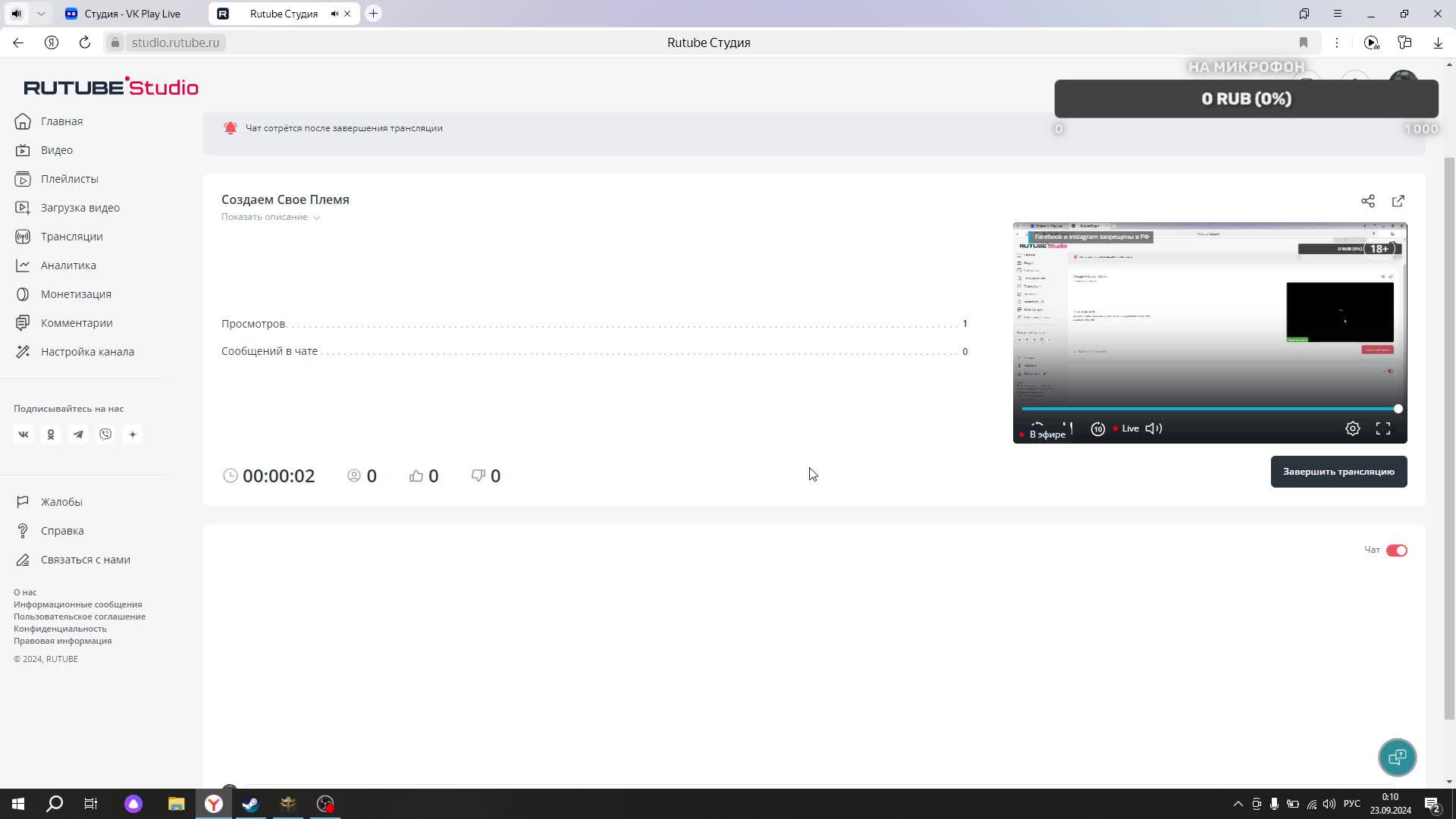Click the page vertical scrollbar
Viewport: 1456px width, 819px height.
click(1449, 440)
